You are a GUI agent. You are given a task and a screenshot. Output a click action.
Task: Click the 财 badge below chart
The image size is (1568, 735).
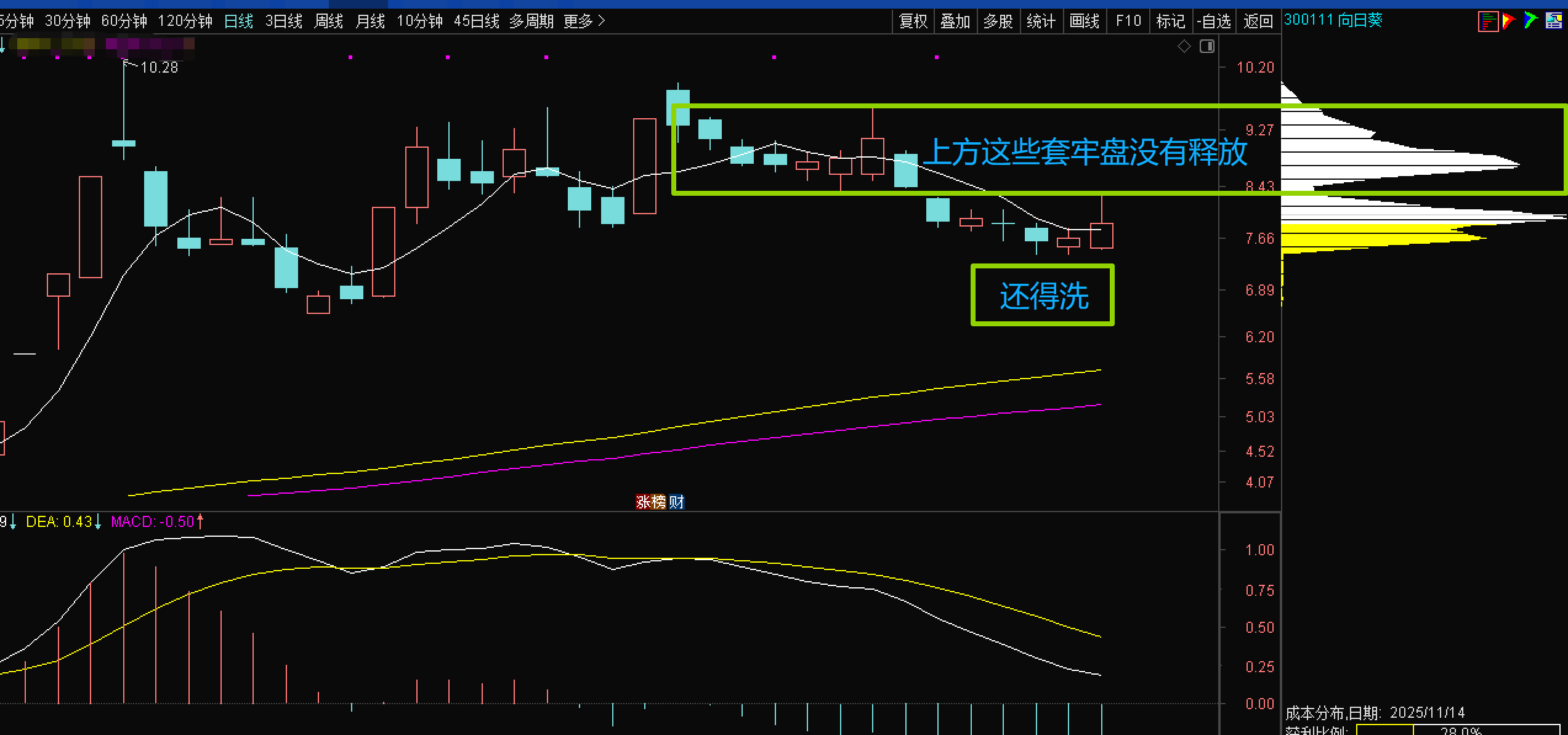(x=676, y=502)
